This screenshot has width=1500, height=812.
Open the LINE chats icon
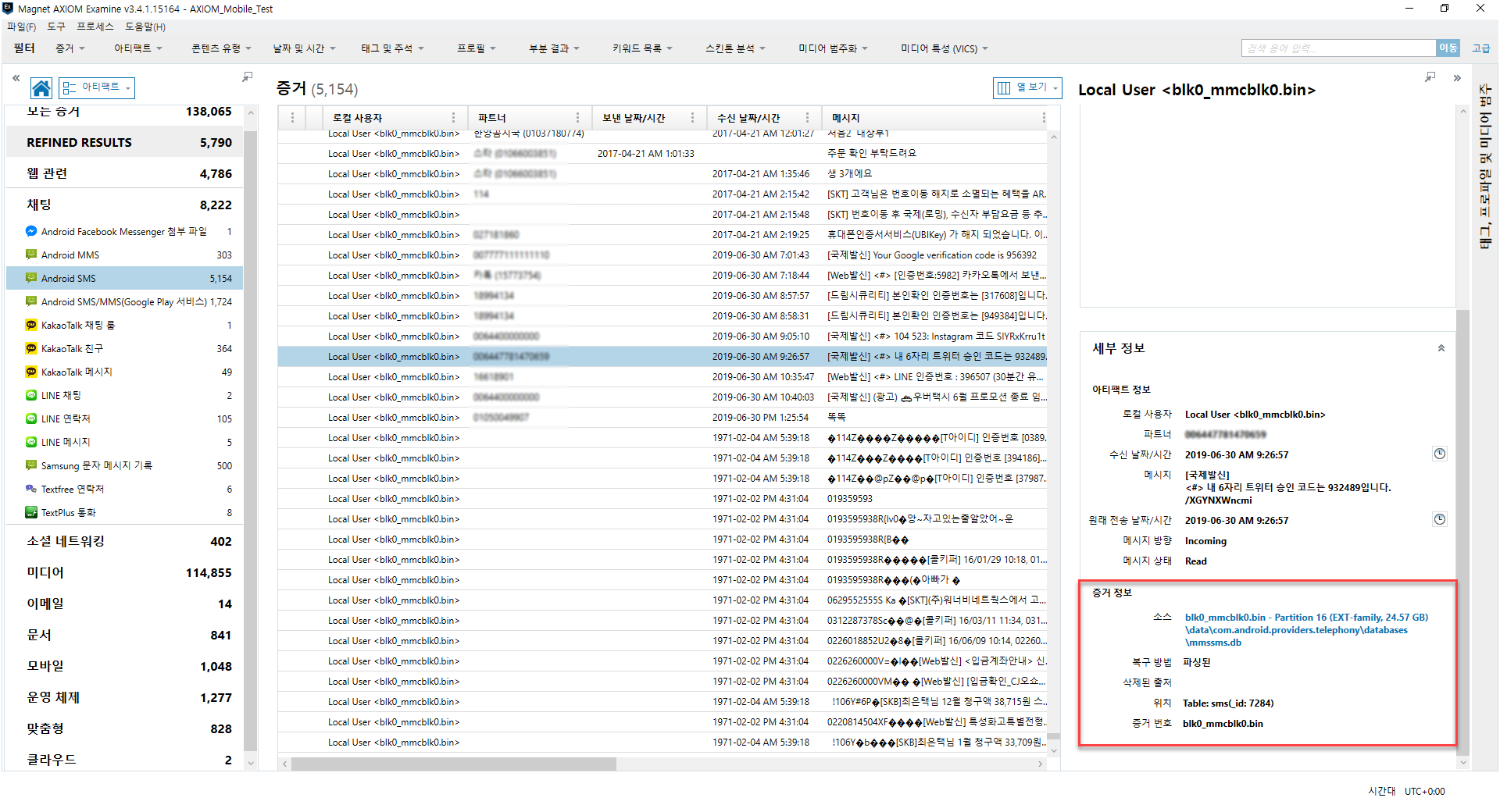pyautogui.click(x=31, y=395)
